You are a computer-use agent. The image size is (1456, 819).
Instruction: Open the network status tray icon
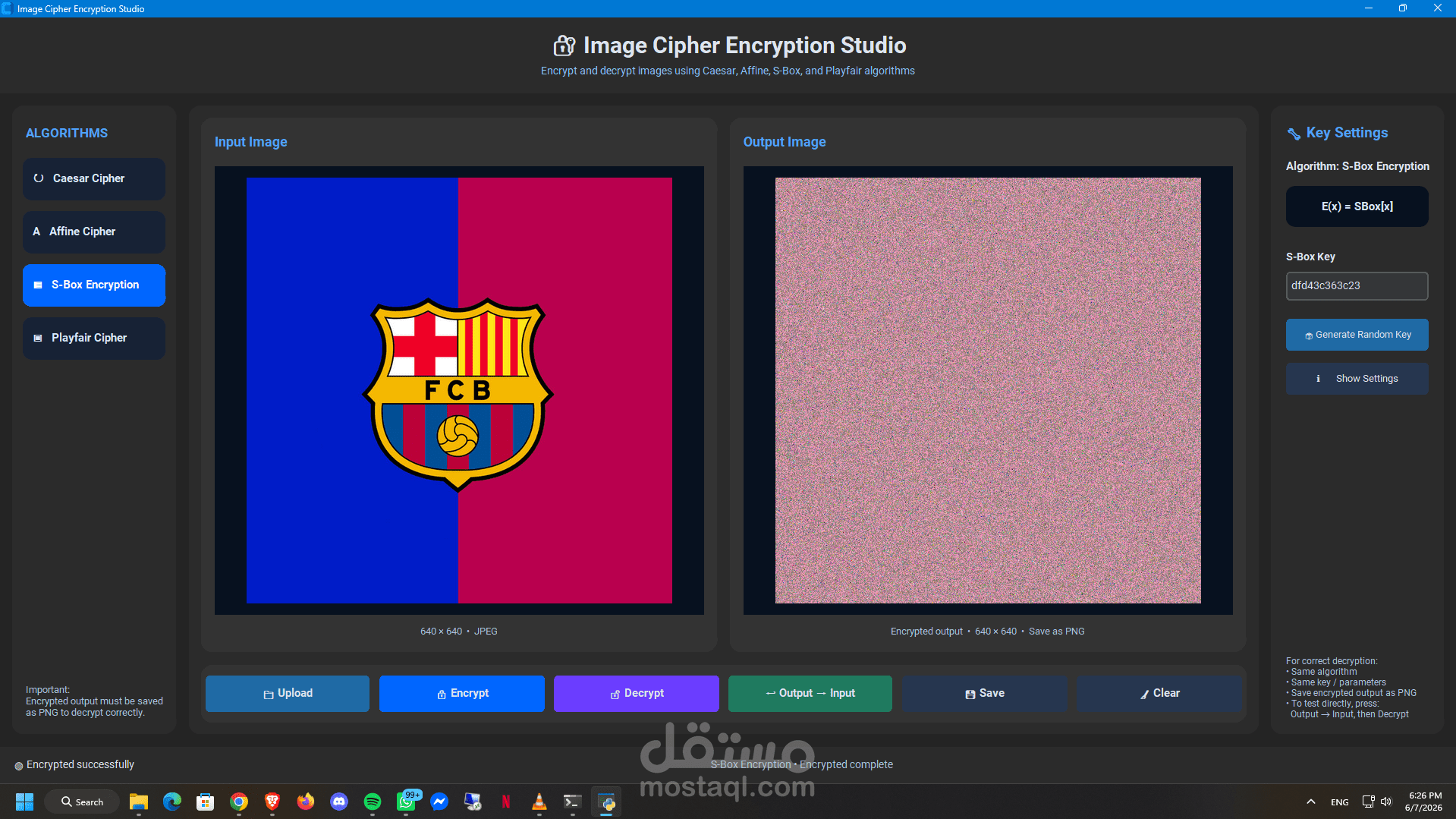[1368, 802]
